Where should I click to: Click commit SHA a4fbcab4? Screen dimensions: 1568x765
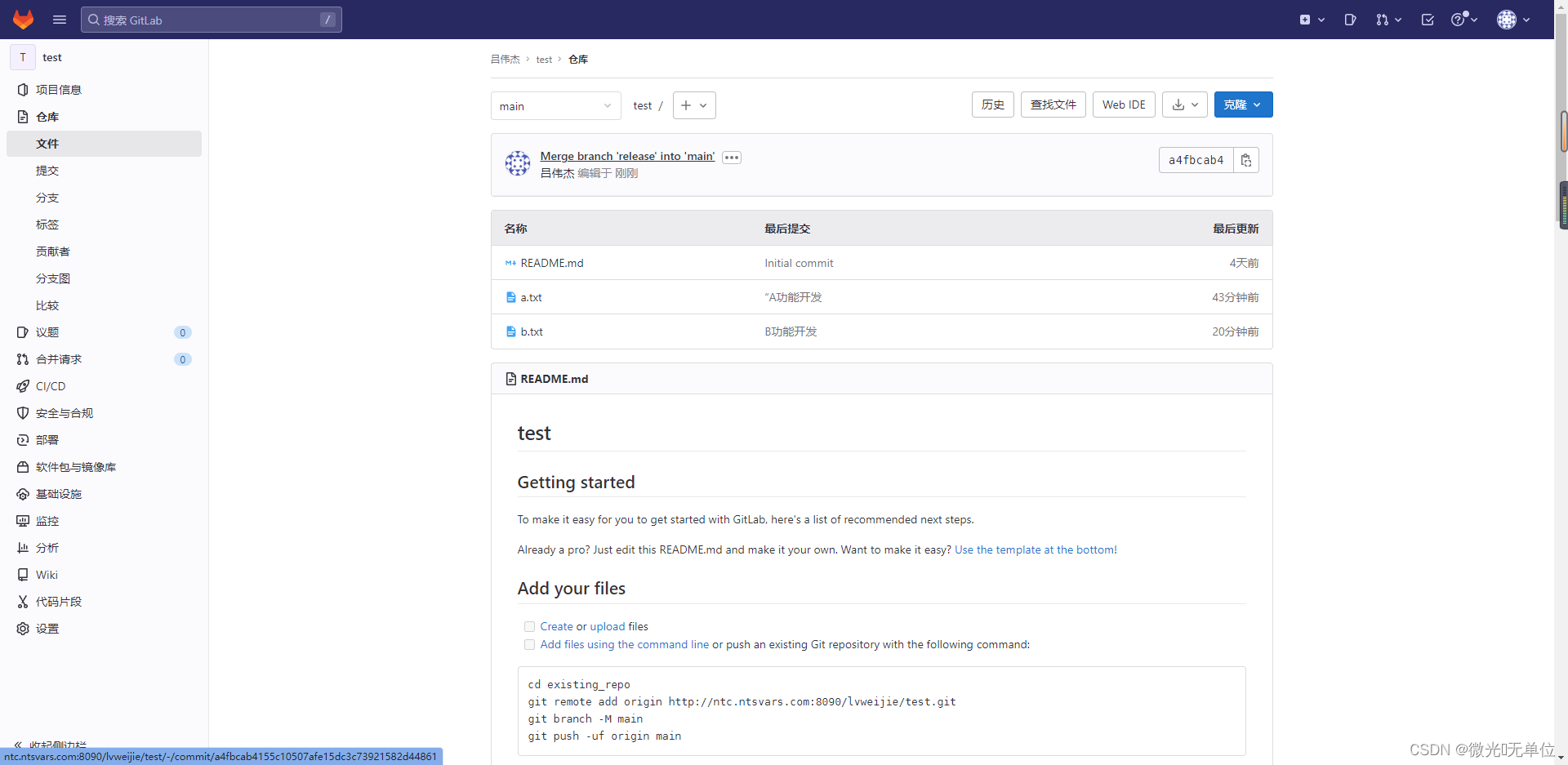pyautogui.click(x=1196, y=160)
